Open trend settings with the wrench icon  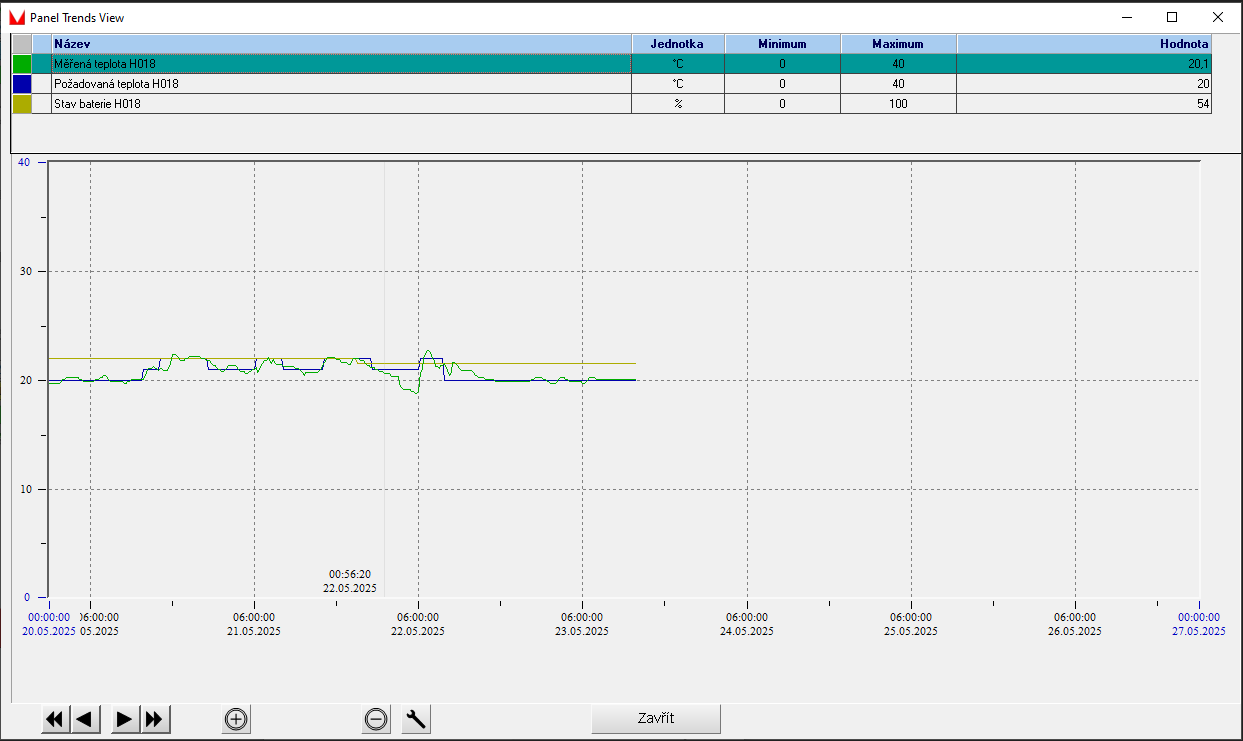point(416,719)
